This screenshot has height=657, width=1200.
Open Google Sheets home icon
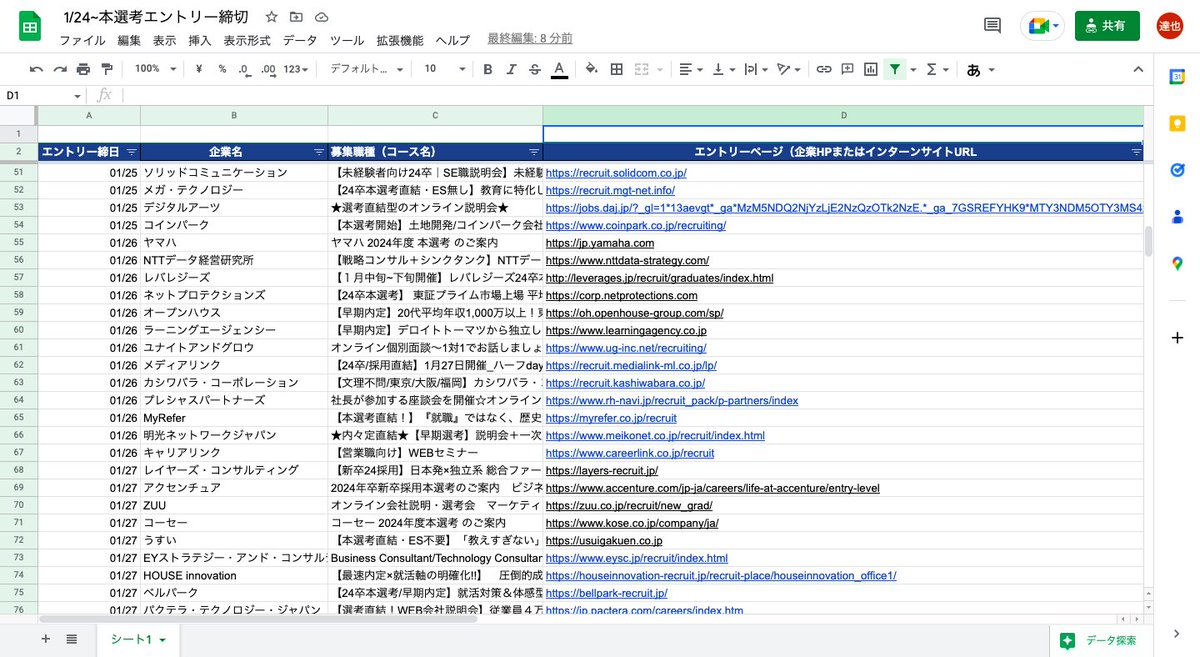30,26
